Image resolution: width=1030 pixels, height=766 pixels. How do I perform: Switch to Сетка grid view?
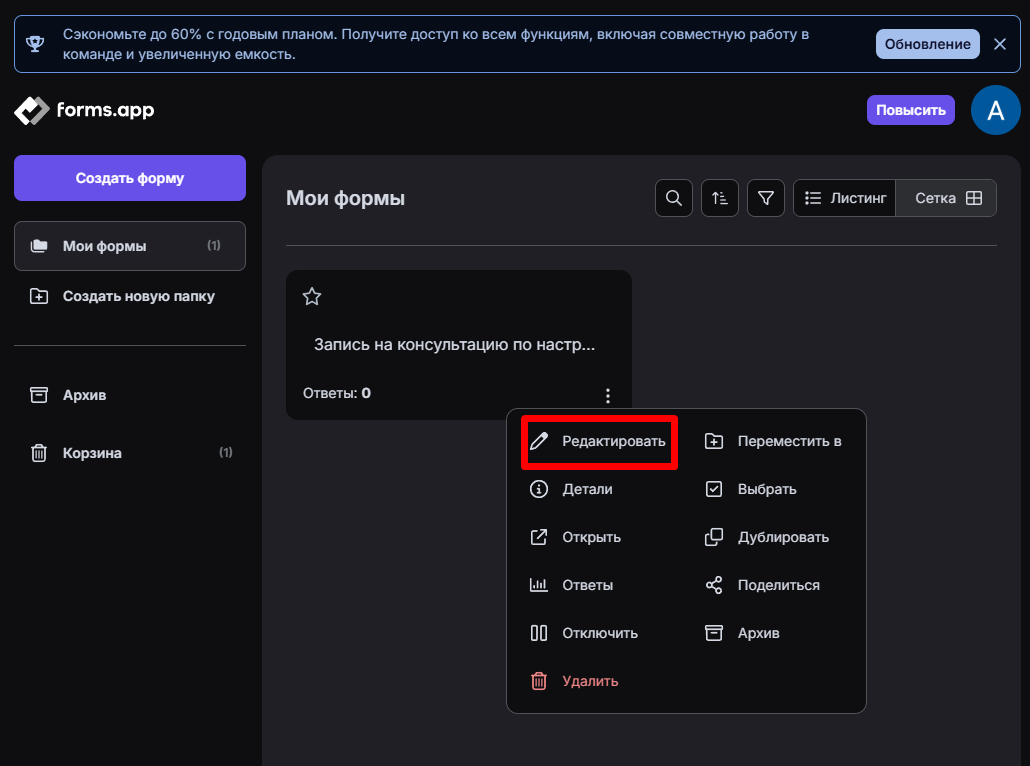point(948,198)
